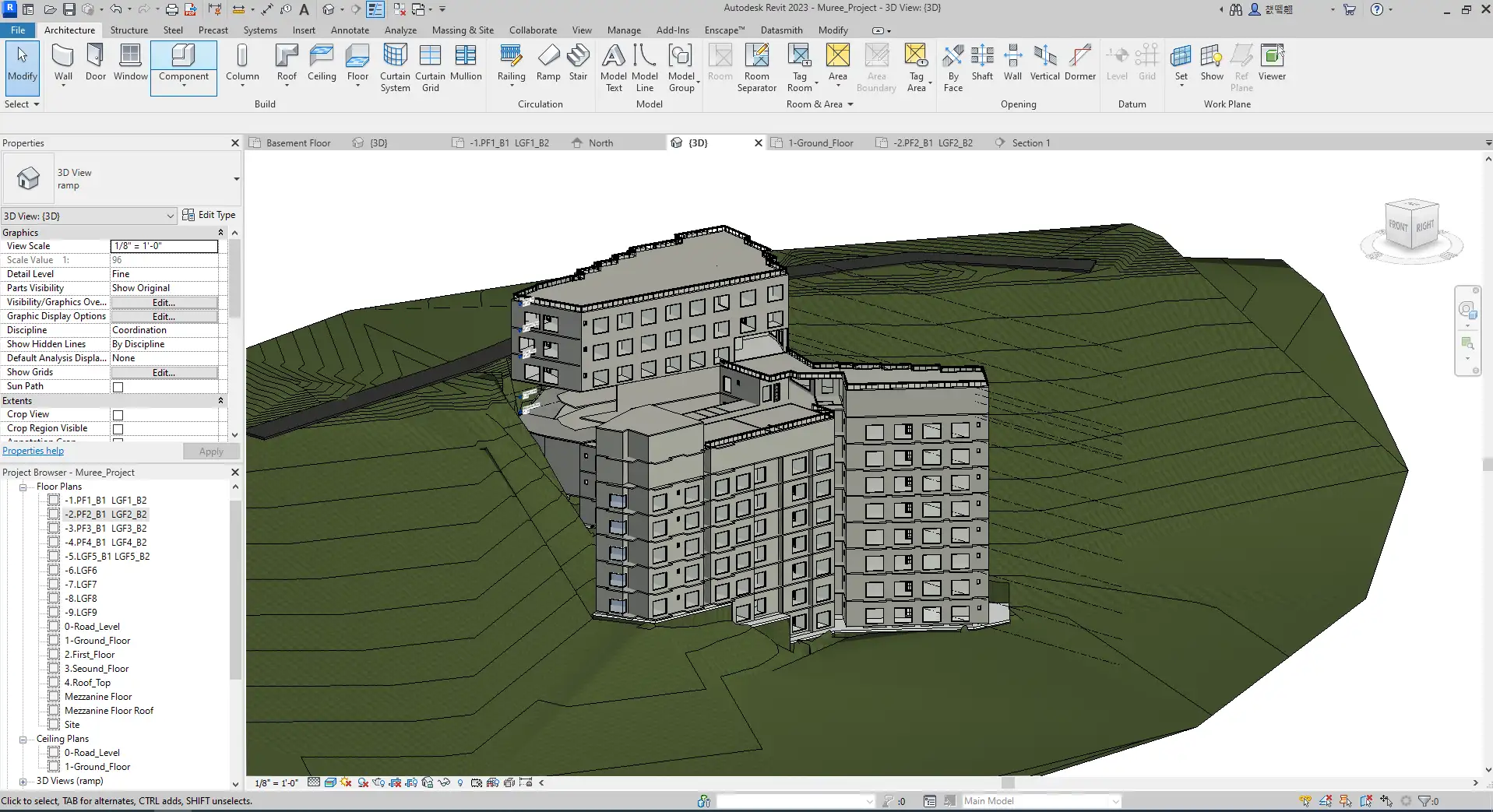Click the View Scale input field
Image resolution: width=1493 pixels, height=812 pixels.
point(164,246)
